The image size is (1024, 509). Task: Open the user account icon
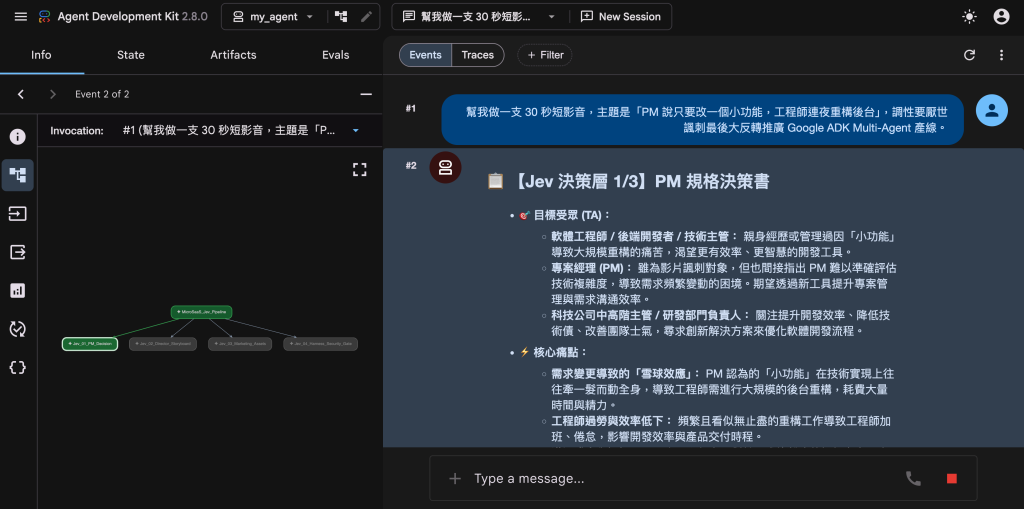(1001, 16)
